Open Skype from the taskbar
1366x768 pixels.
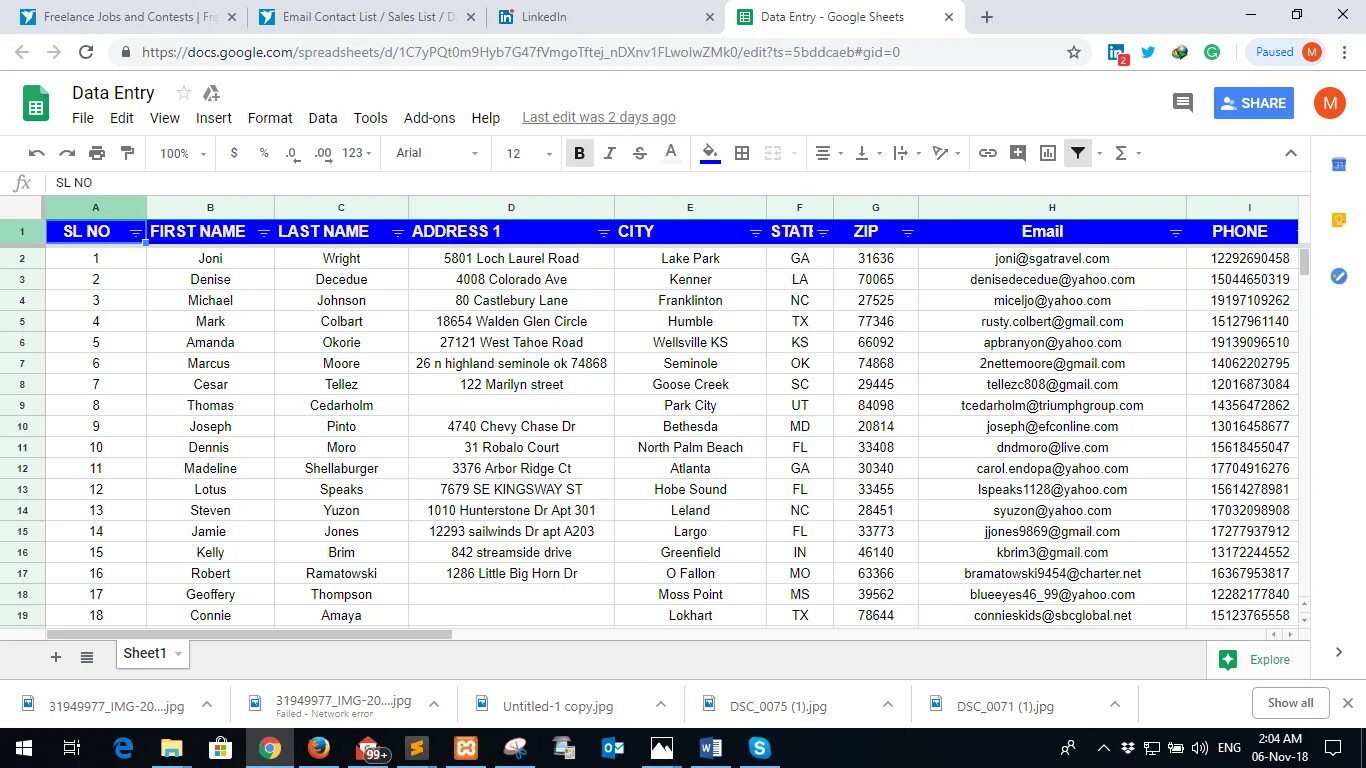click(x=759, y=748)
